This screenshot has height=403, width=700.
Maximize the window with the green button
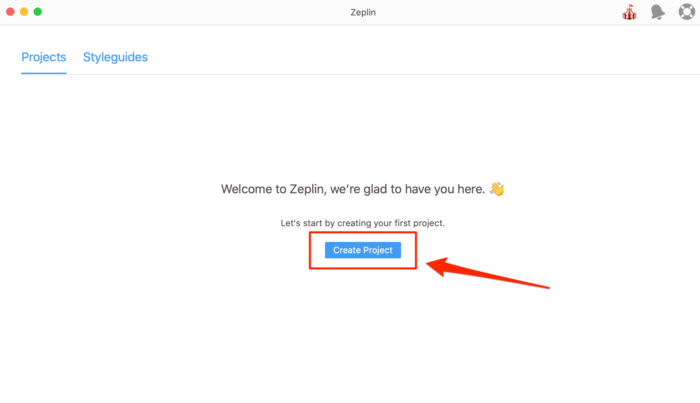(x=38, y=12)
